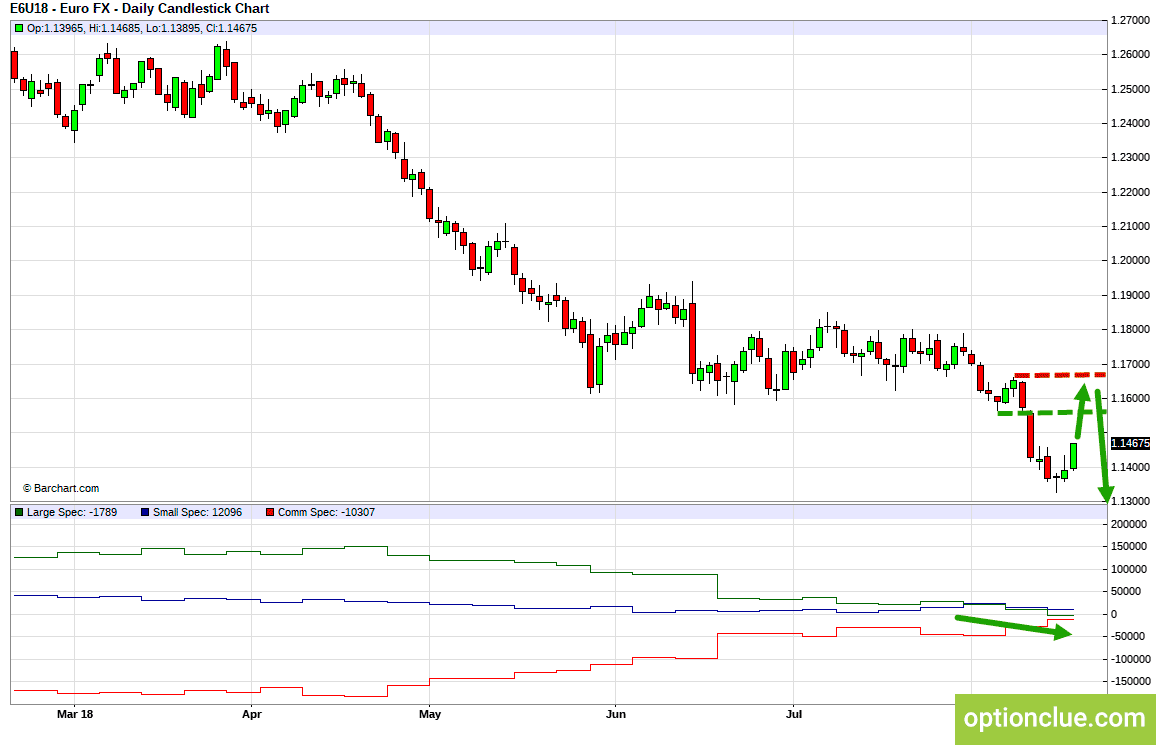Open the optionclue.com watermark link
The width and height of the screenshot is (1156, 745).
(1054, 718)
